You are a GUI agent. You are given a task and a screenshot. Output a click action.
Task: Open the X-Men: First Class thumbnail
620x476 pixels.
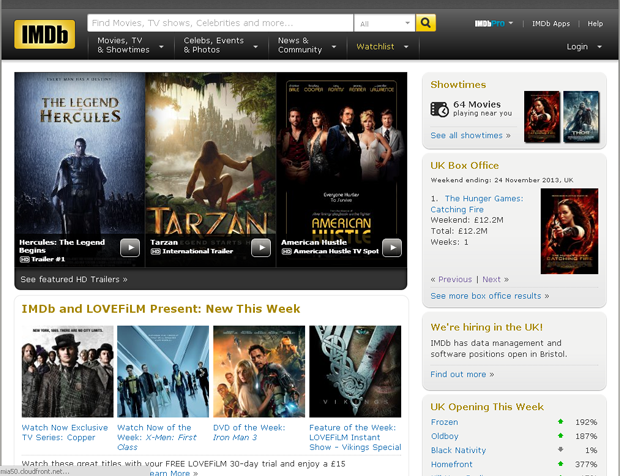click(163, 371)
